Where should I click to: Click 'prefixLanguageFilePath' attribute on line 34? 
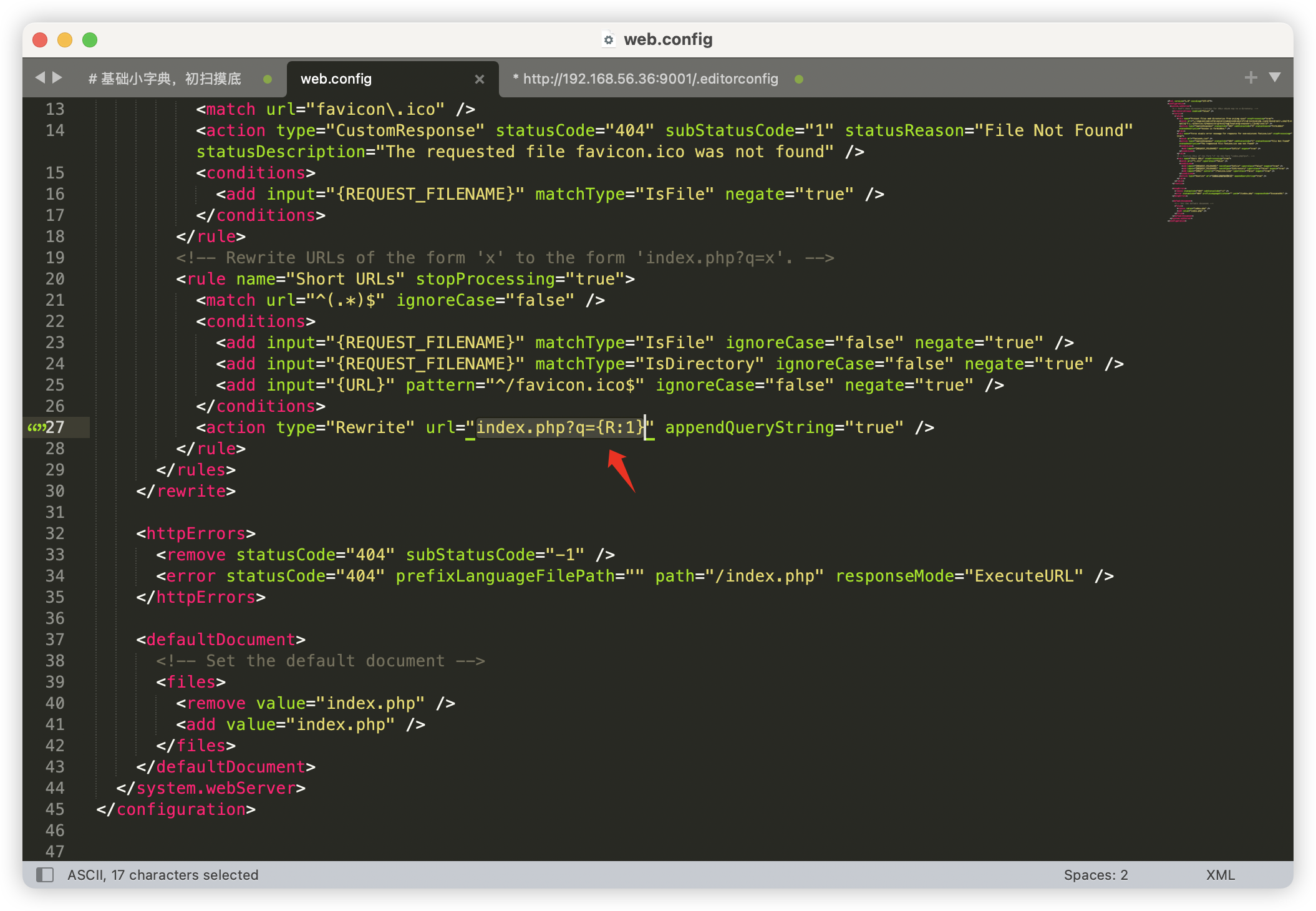click(505, 576)
